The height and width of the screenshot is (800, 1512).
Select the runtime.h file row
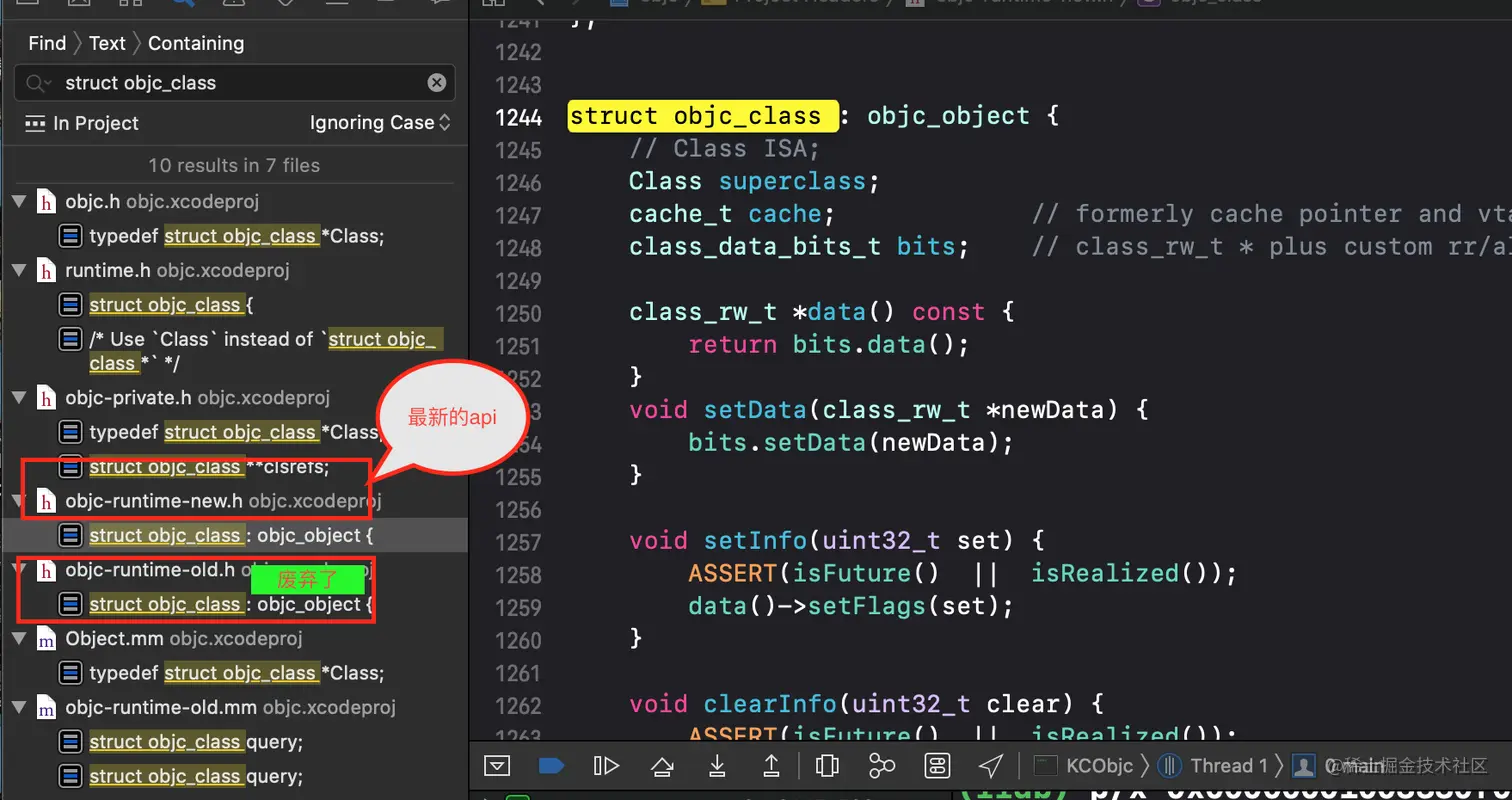[x=234, y=270]
